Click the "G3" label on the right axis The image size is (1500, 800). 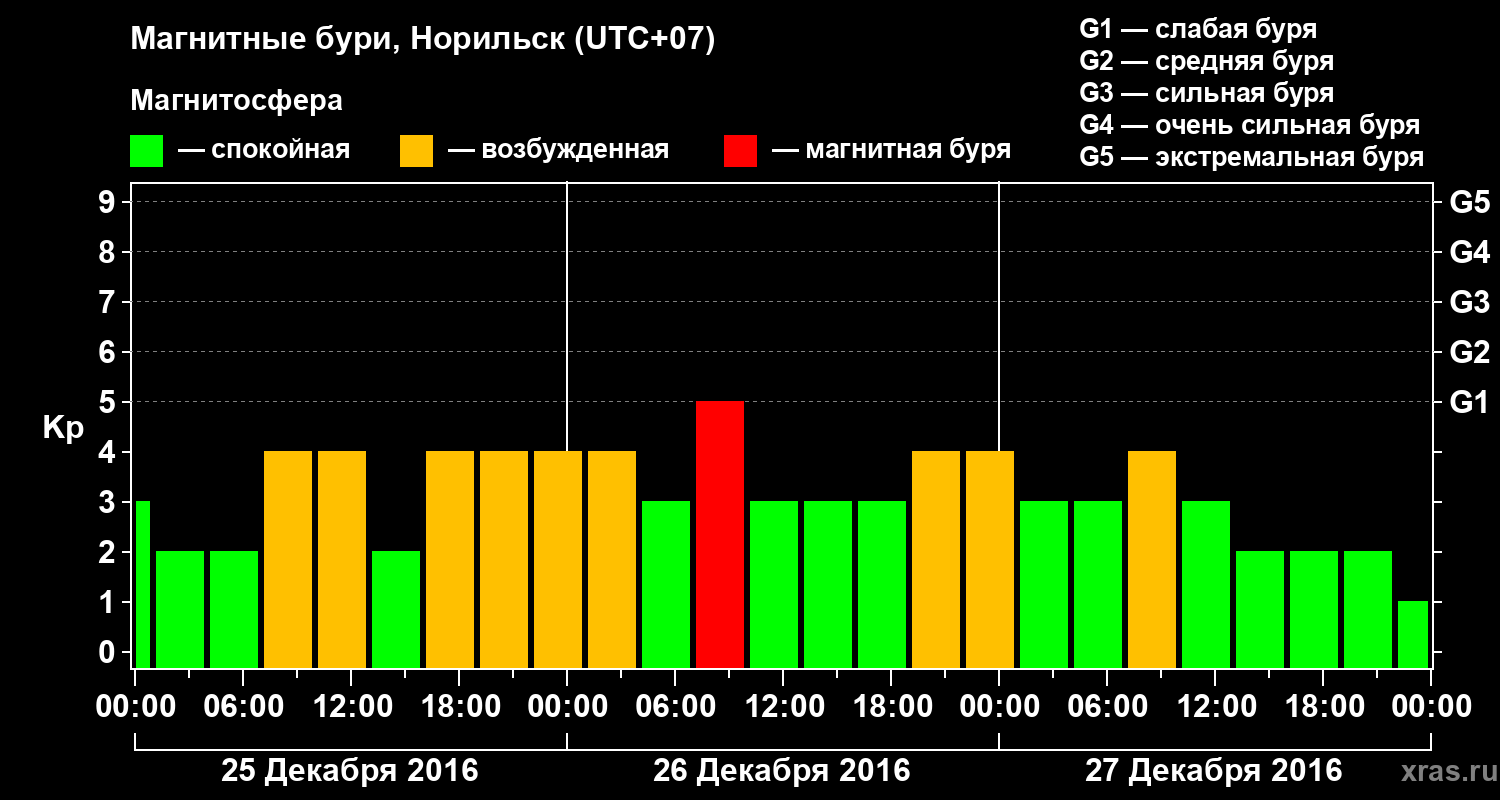[x=1469, y=302]
